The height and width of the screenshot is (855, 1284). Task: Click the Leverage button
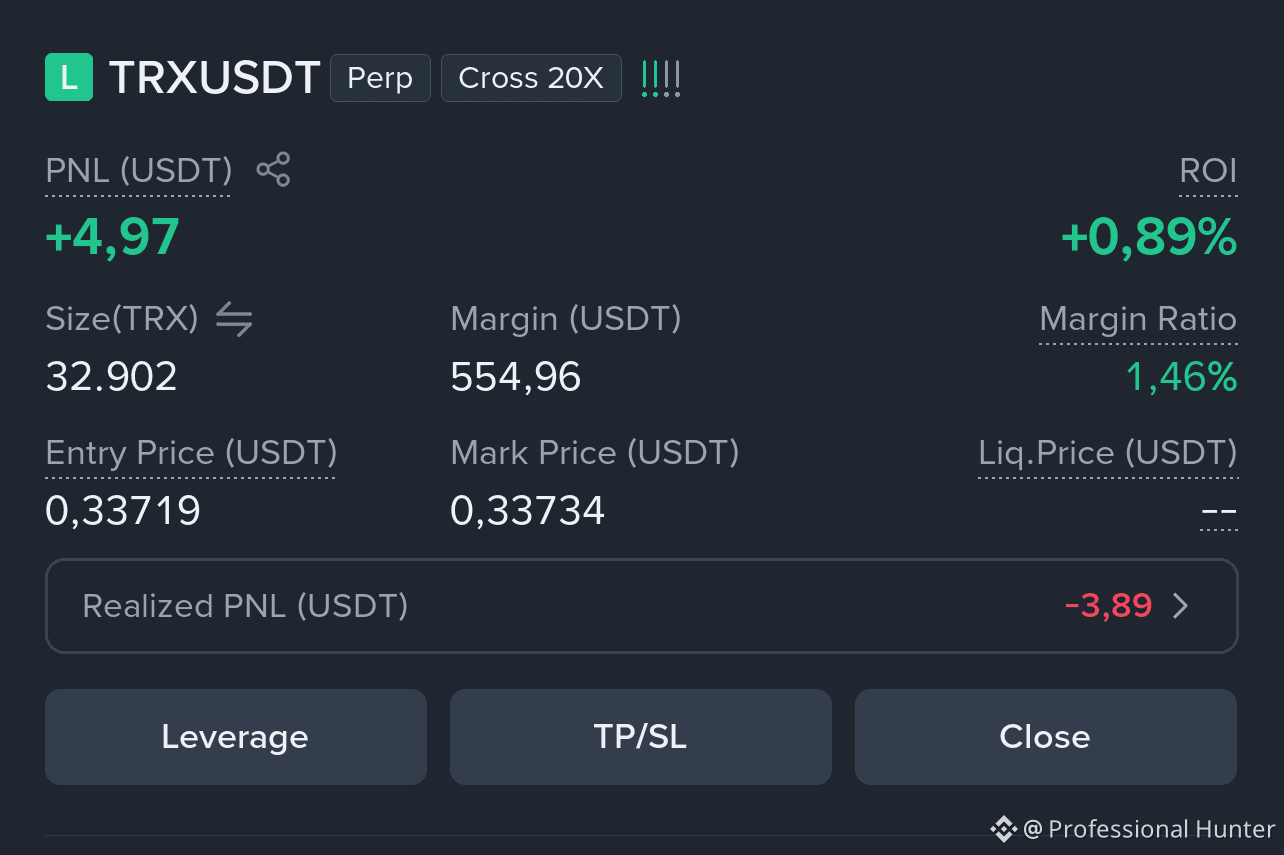click(x=236, y=737)
